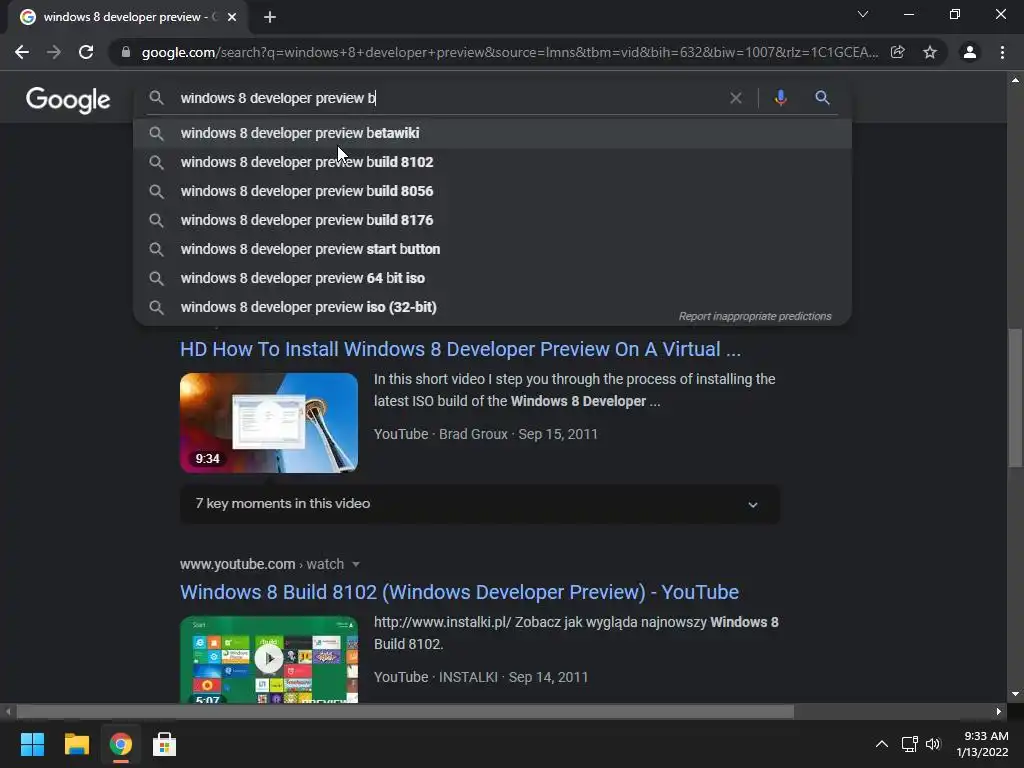Clear the search box with the X
Viewport: 1024px width, 768px height.
click(x=735, y=98)
